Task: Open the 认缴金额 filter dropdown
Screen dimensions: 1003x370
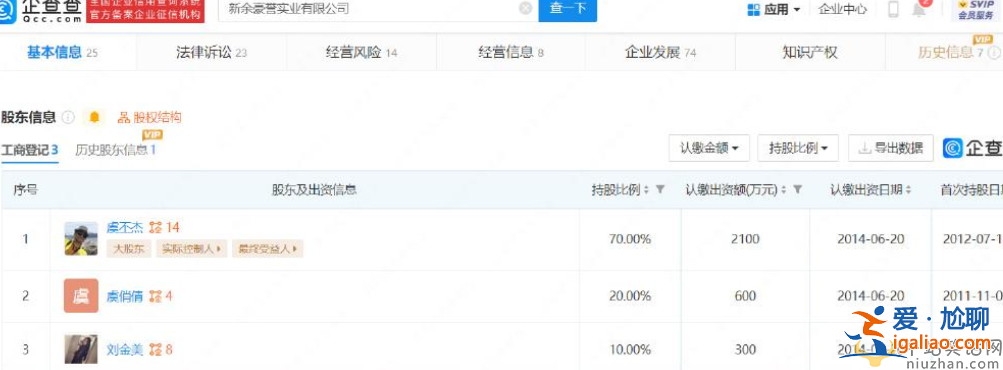Action: [x=709, y=149]
